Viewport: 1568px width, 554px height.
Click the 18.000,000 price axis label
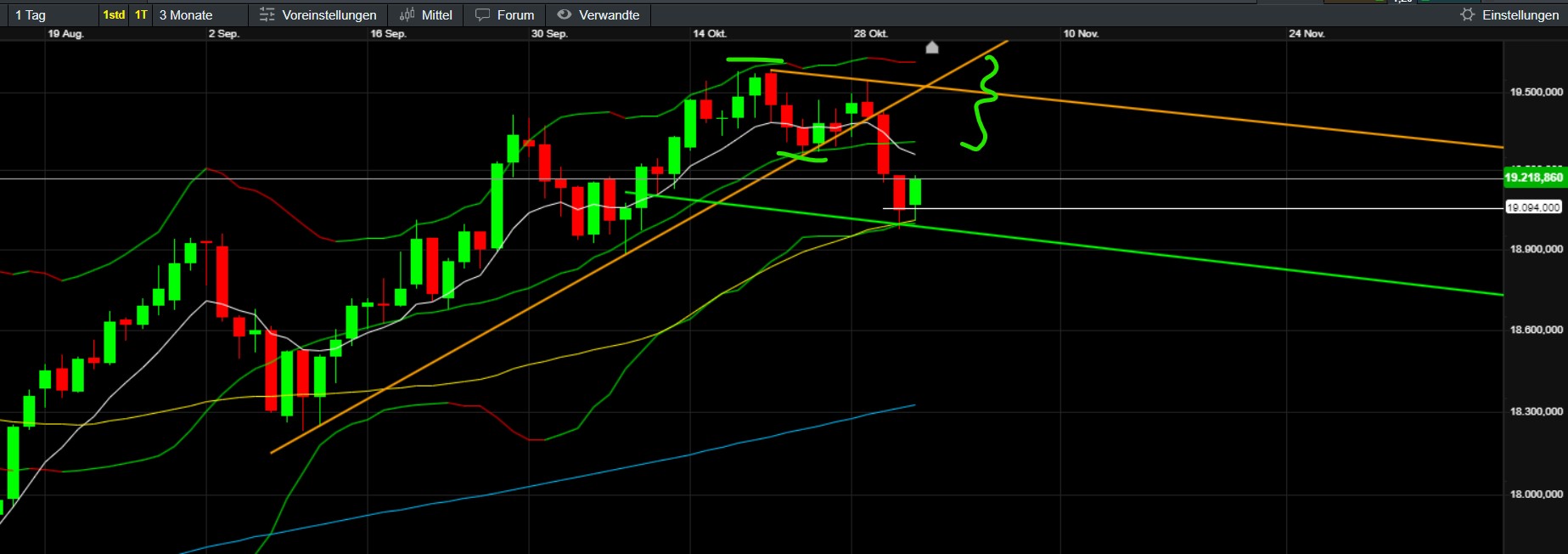coord(1536,494)
